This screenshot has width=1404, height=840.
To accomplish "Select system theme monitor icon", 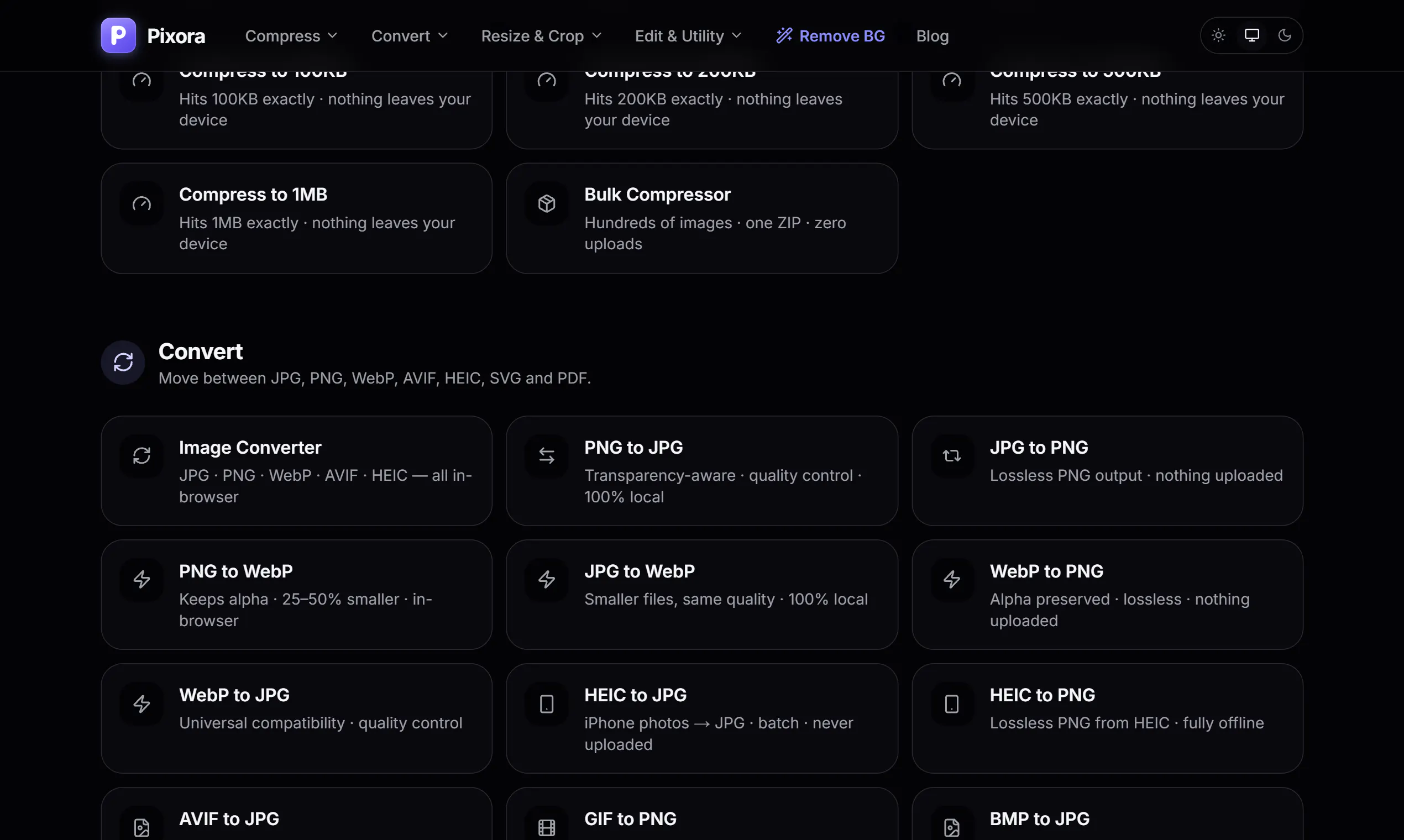I will pos(1251,35).
